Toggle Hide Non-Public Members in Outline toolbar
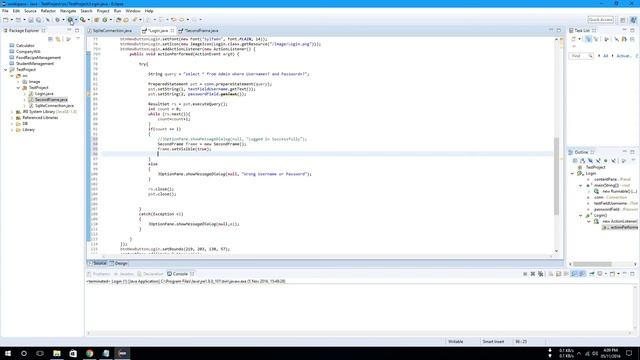This screenshot has height=360, width=640. [x=606, y=160]
